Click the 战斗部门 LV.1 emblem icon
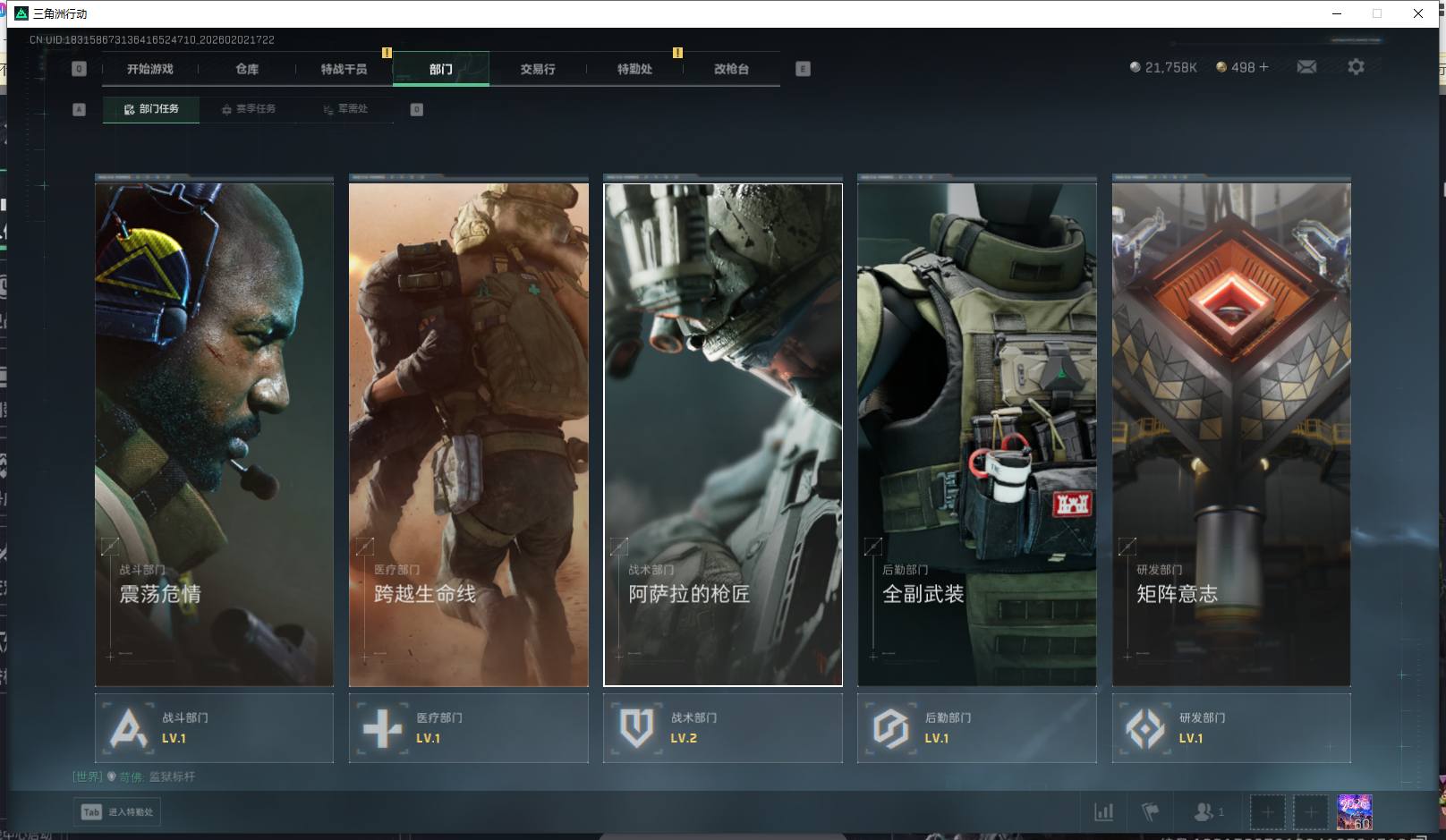Viewport: 1446px width, 840px height. [x=128, y=728]
